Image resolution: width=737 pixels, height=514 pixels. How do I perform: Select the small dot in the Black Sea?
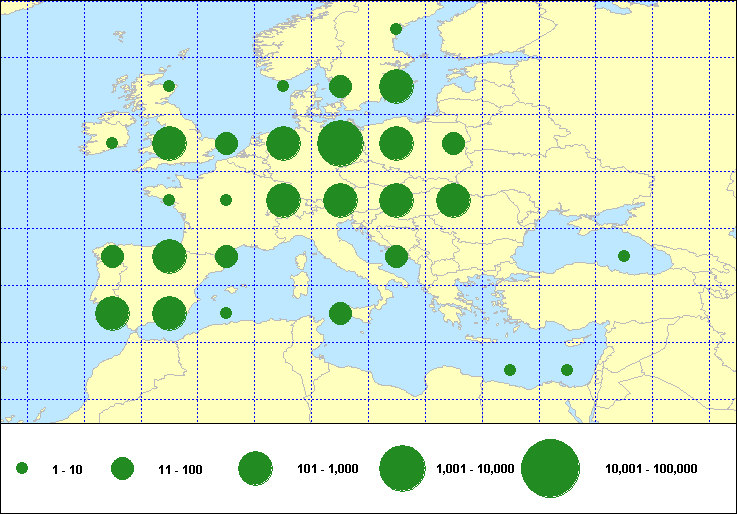tap(624, 256)
